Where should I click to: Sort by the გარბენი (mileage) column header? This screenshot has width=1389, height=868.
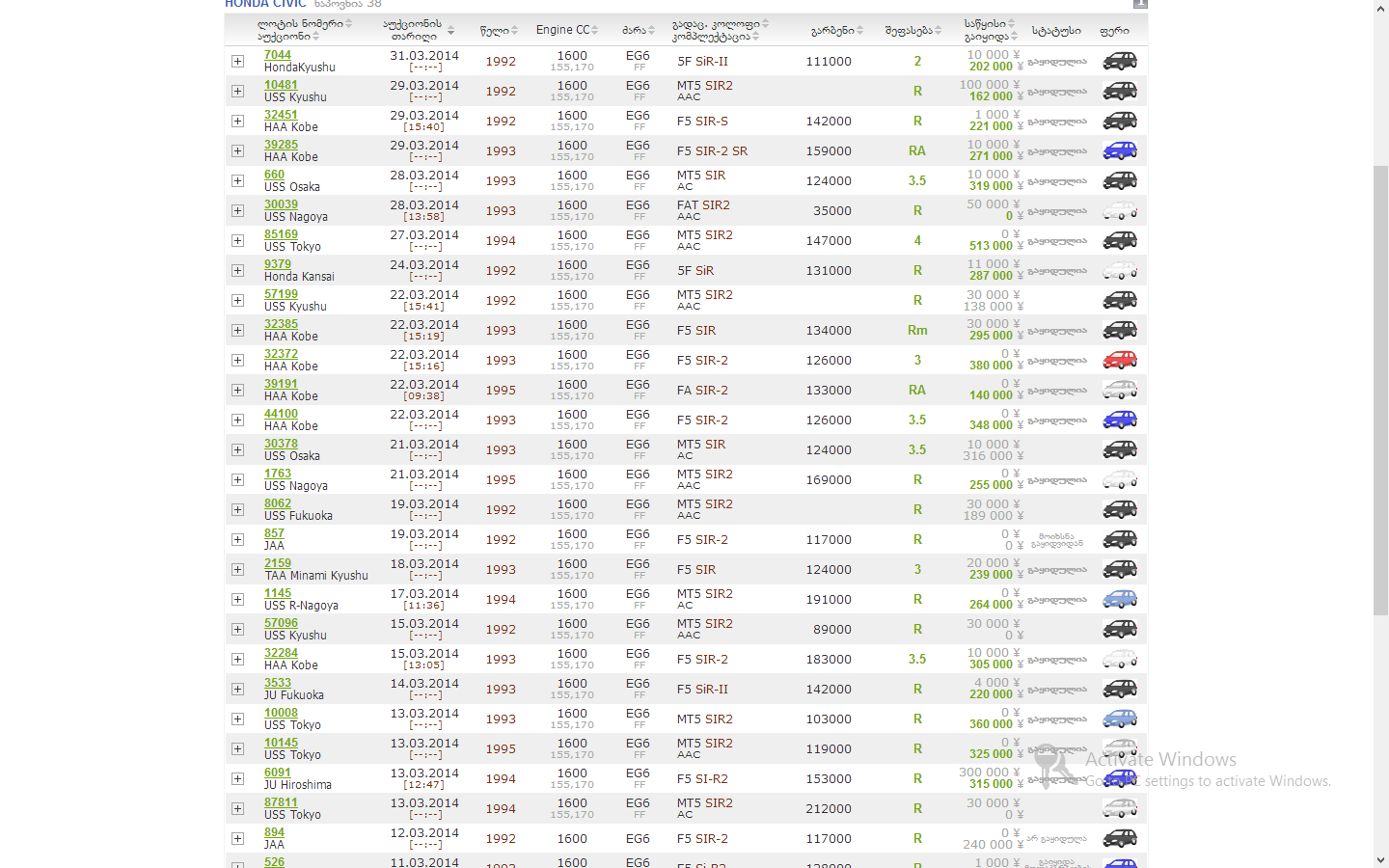(x=837, y=30)
